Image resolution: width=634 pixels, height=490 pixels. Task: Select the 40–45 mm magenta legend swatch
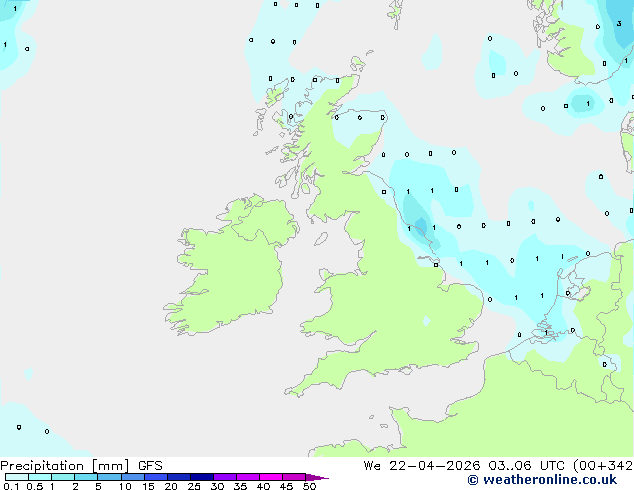click(x=271, y=477)
